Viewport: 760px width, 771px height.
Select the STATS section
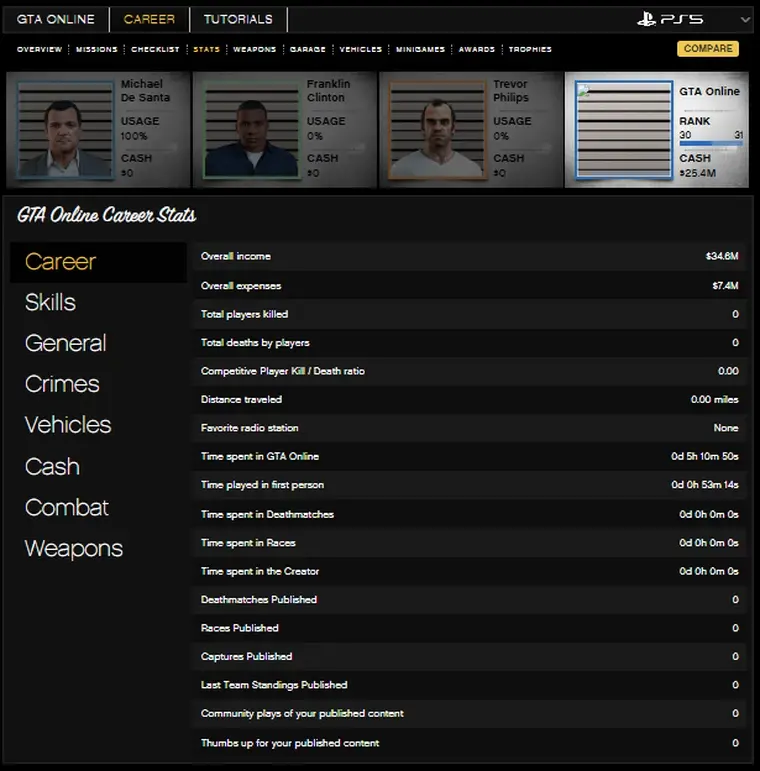coord(206,49)
